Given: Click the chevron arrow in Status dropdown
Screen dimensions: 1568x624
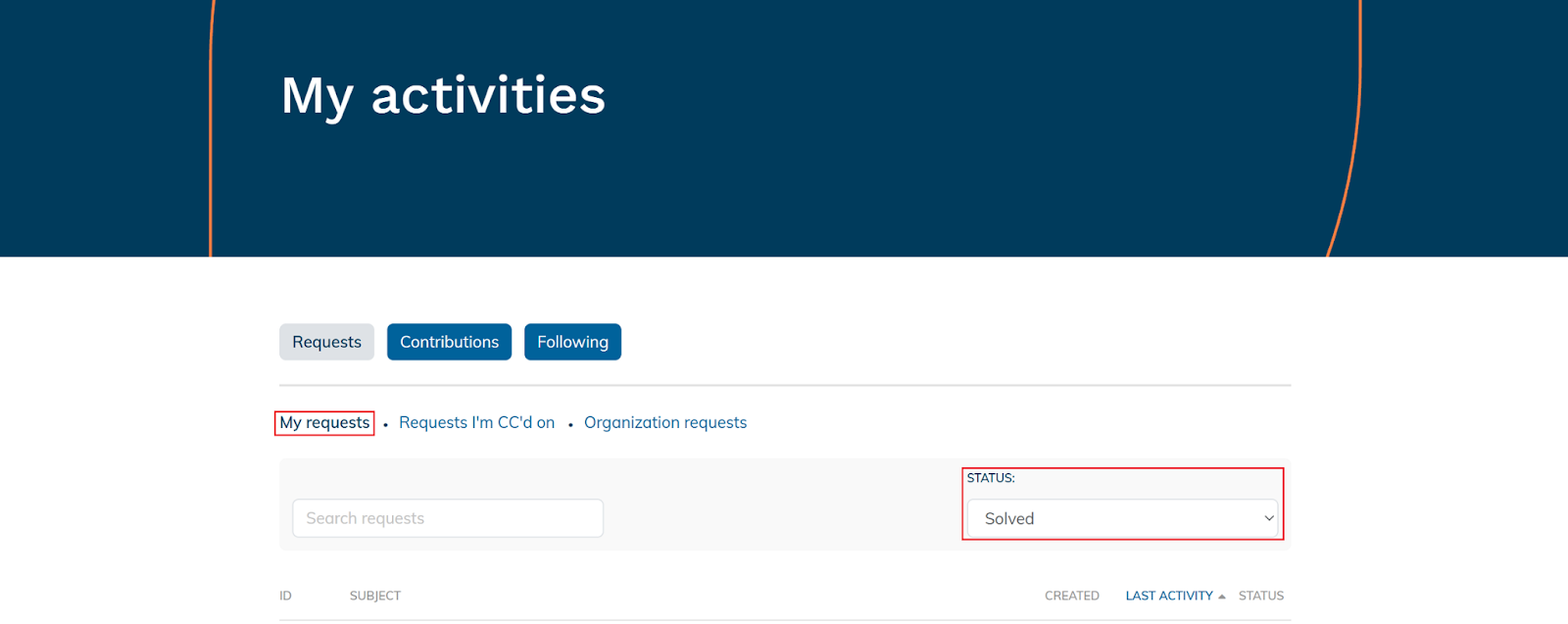Looking at the screenshot, I should [x=1268, y=518].
